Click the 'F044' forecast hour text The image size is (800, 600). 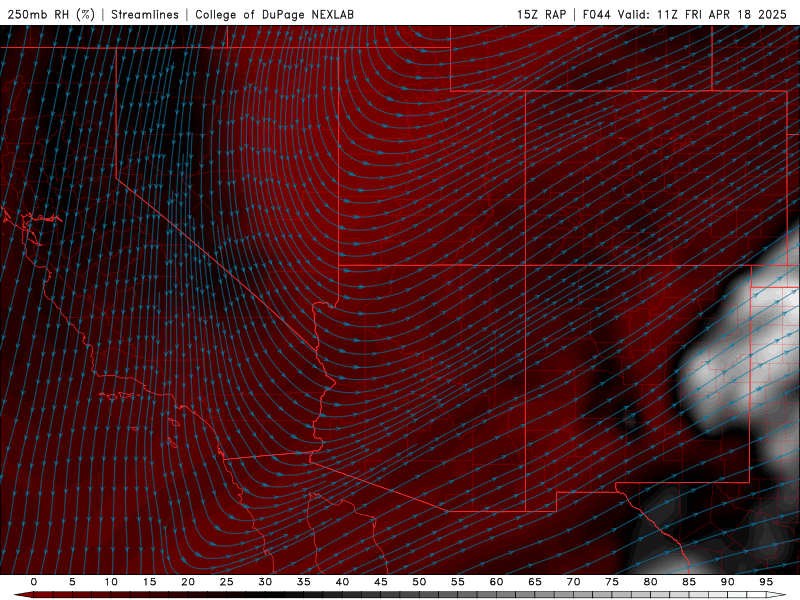click(597, 14)
